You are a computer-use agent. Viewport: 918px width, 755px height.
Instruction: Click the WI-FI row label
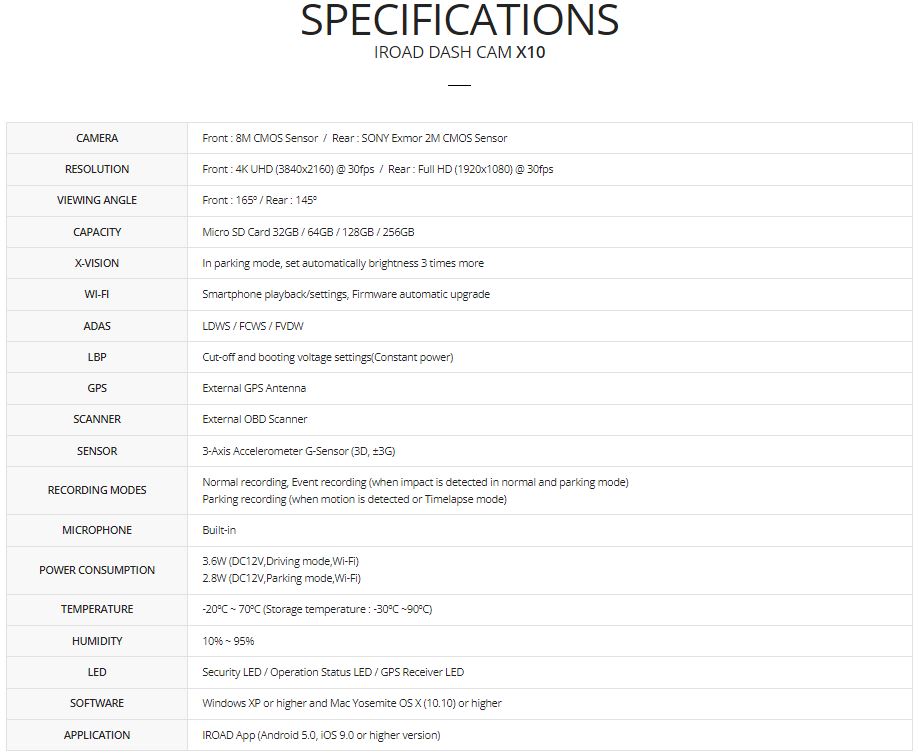pos(97,294)
